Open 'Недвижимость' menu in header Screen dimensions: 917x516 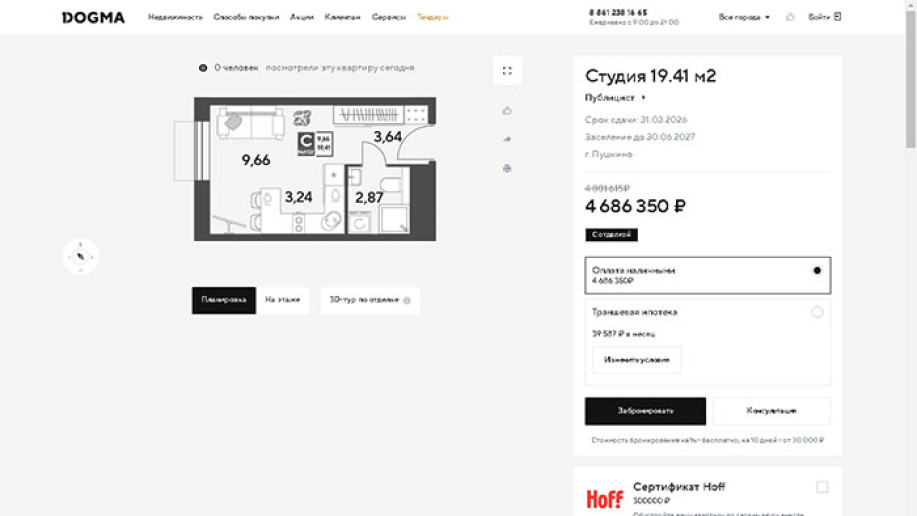[x=175, y=17]
